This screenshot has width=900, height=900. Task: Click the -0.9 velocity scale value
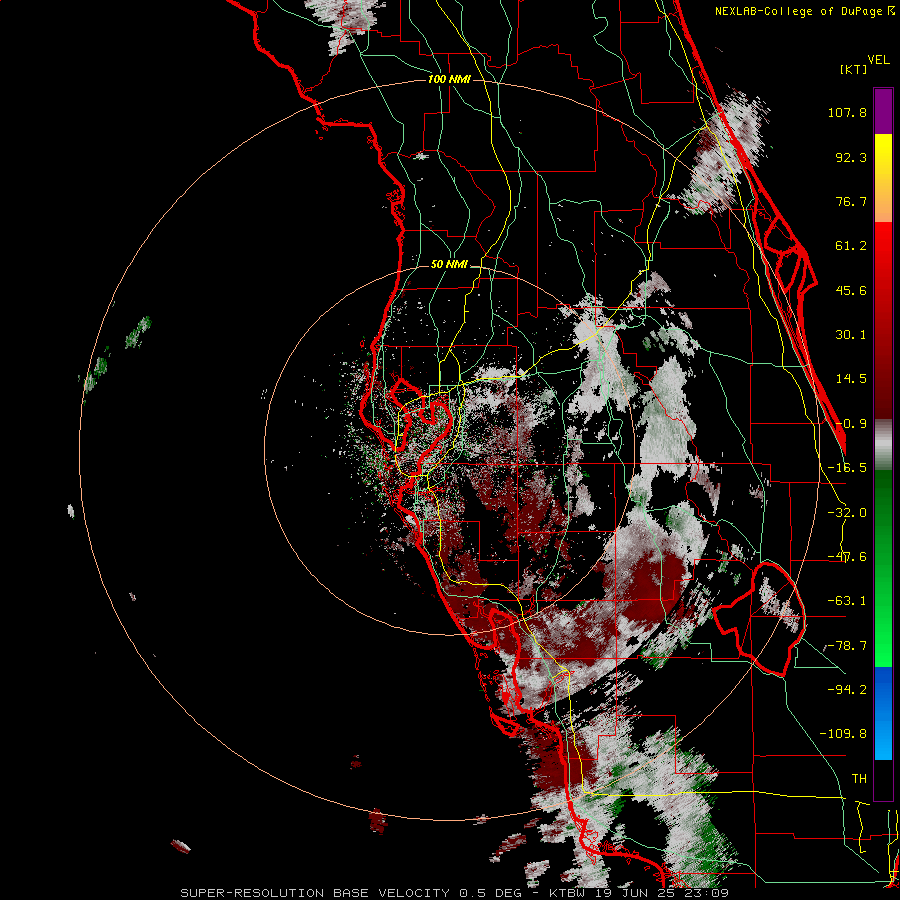851,424
